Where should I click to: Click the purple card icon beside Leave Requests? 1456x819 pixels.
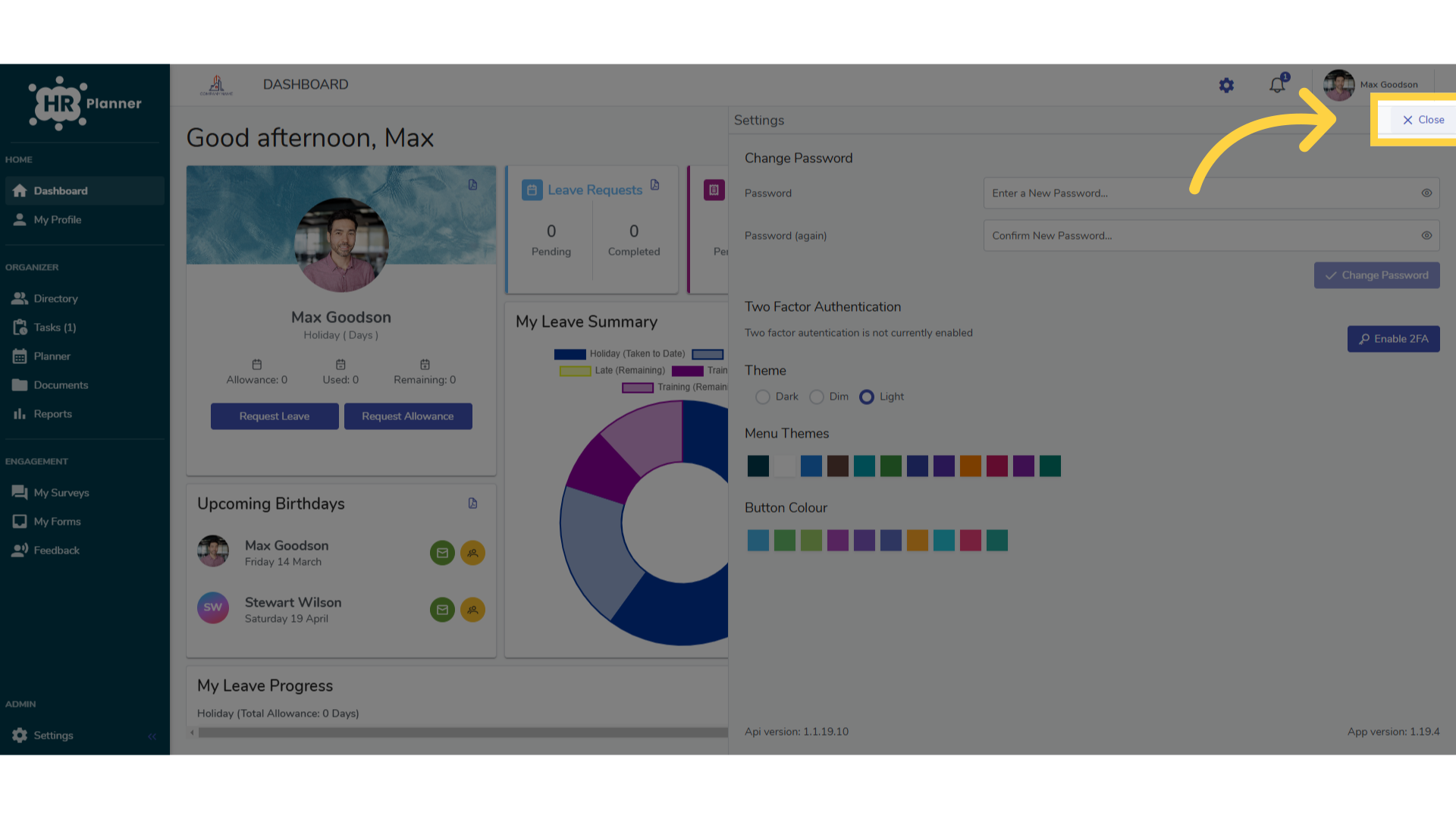click(714, 190)
